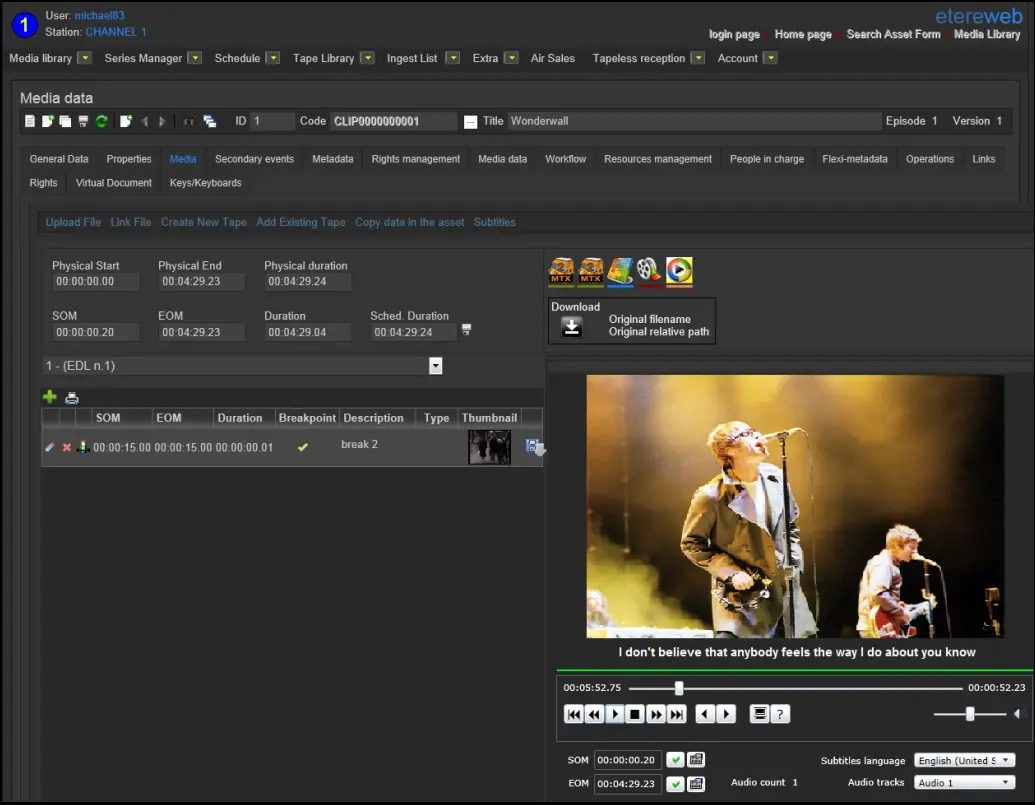Expand the Audio tracks dropdown

pyautogui.click(x=964, y=783)
